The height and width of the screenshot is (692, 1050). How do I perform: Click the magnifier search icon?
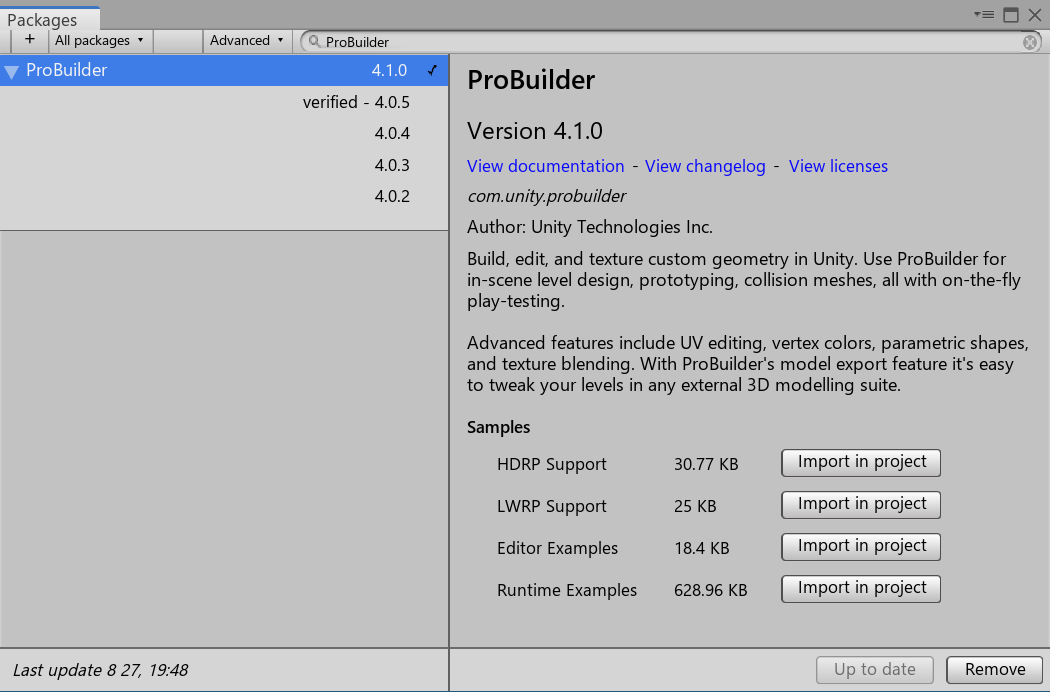(x=314, y=42)
